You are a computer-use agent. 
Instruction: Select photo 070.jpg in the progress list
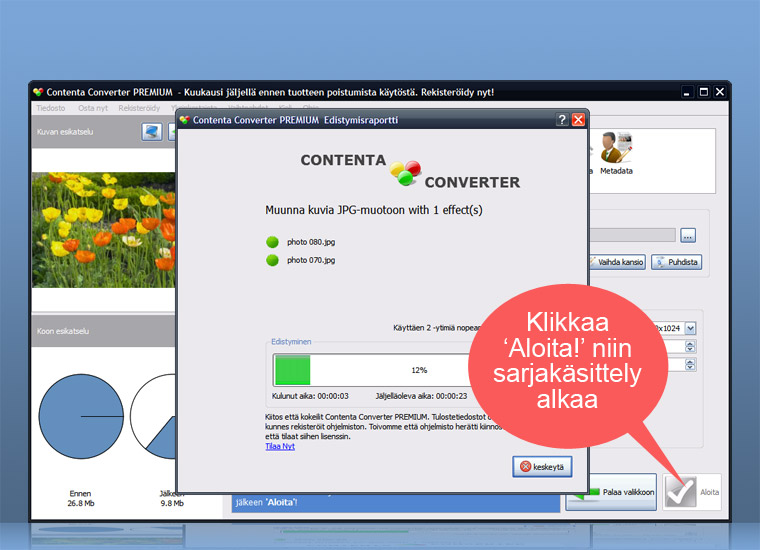311,260
